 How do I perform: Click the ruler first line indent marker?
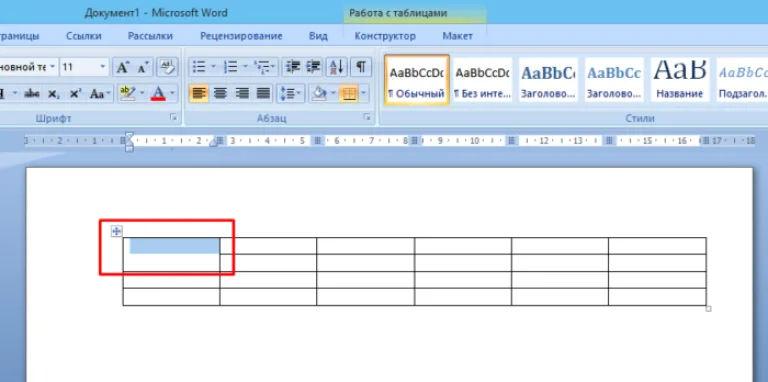coord(129,135)
